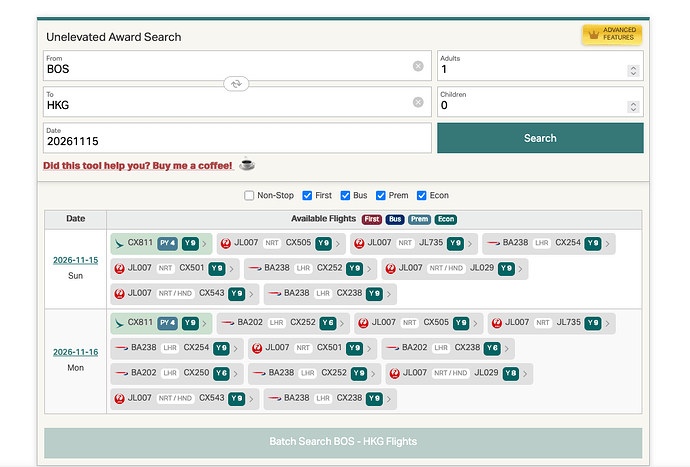690x467 pixels.
Task: Select the PY 4 premium badge on Sunday's CX811
Action: pyautogui.click(x=167, y=243)
